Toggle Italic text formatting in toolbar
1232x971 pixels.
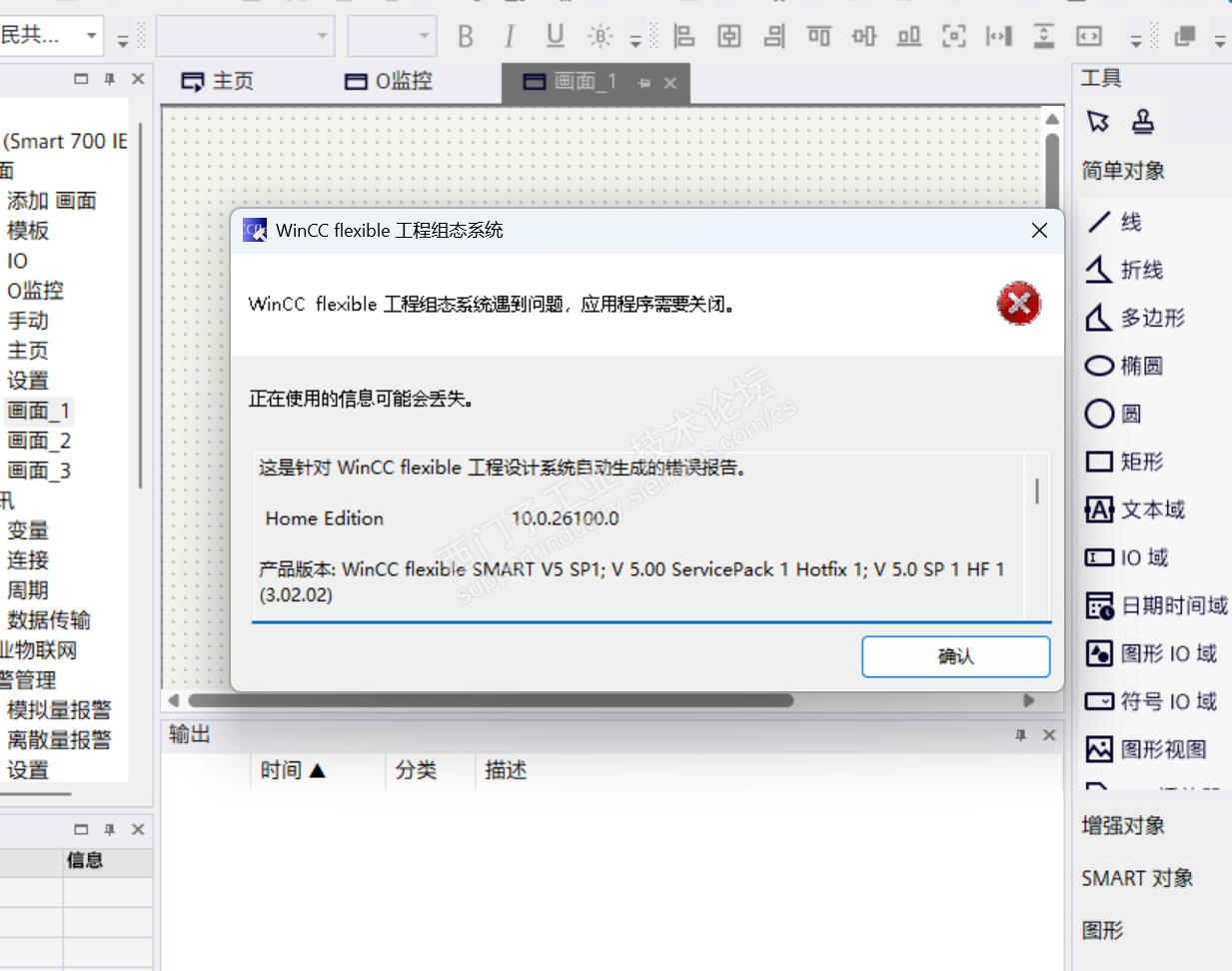pyautogui.click(x=510, y=37)
